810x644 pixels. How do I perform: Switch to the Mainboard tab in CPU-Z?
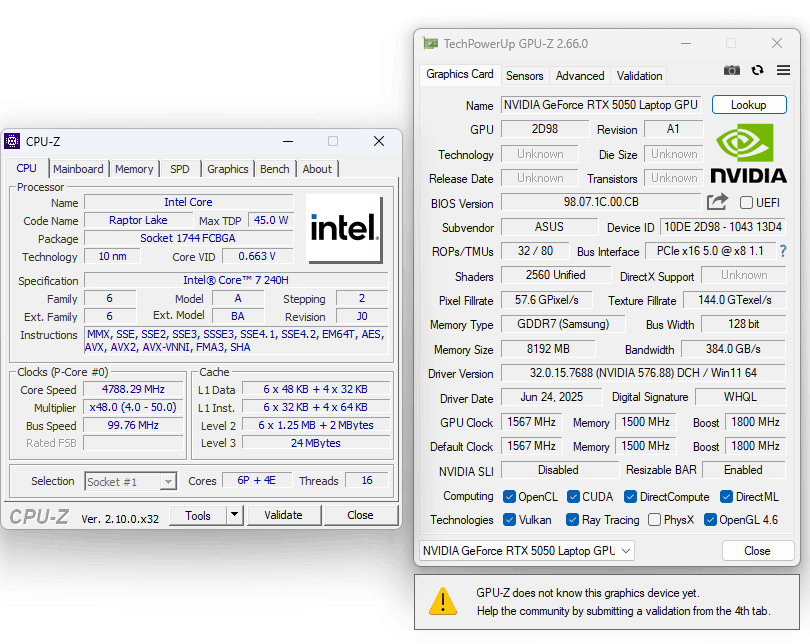tap(78, 169)
